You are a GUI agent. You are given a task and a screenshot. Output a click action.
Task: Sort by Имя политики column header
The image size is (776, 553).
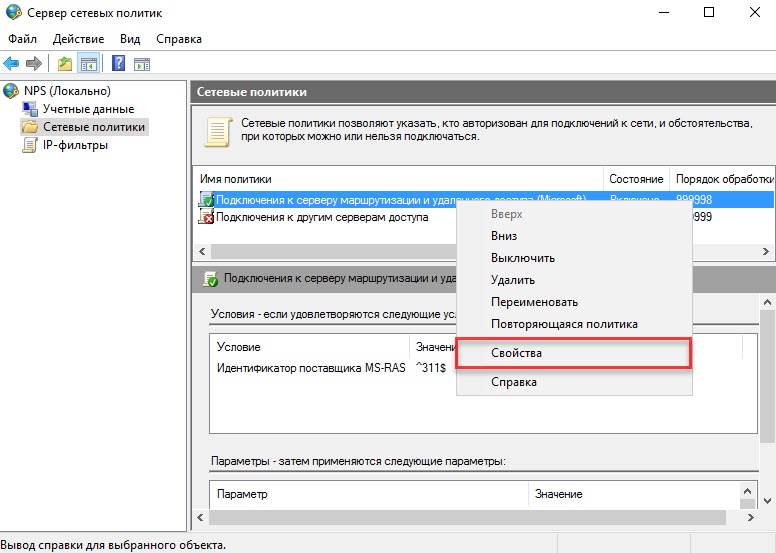(398, 179)
